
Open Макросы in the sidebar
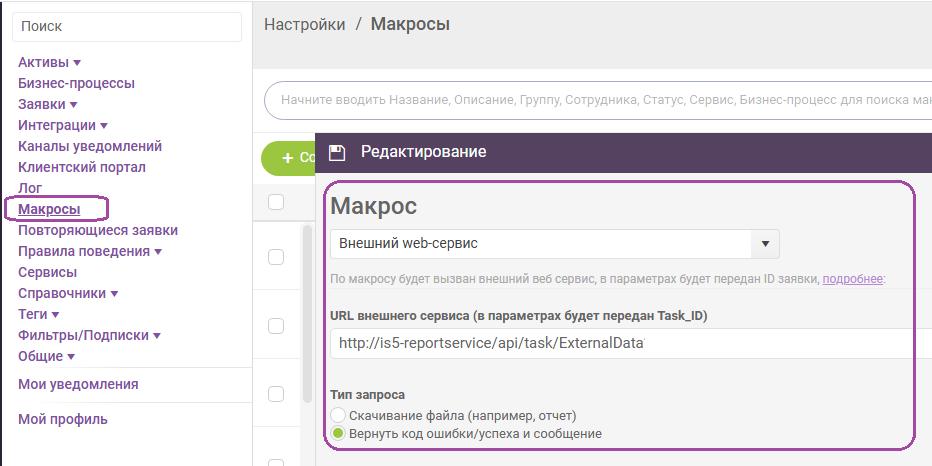point(49,209)
